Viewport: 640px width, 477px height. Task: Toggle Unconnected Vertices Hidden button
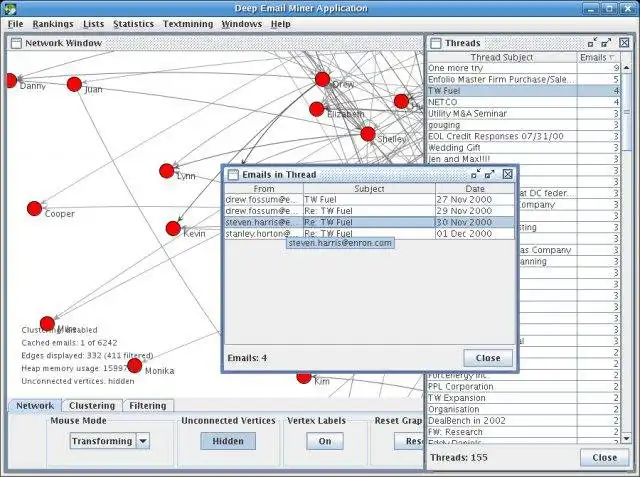click(228, 441)
